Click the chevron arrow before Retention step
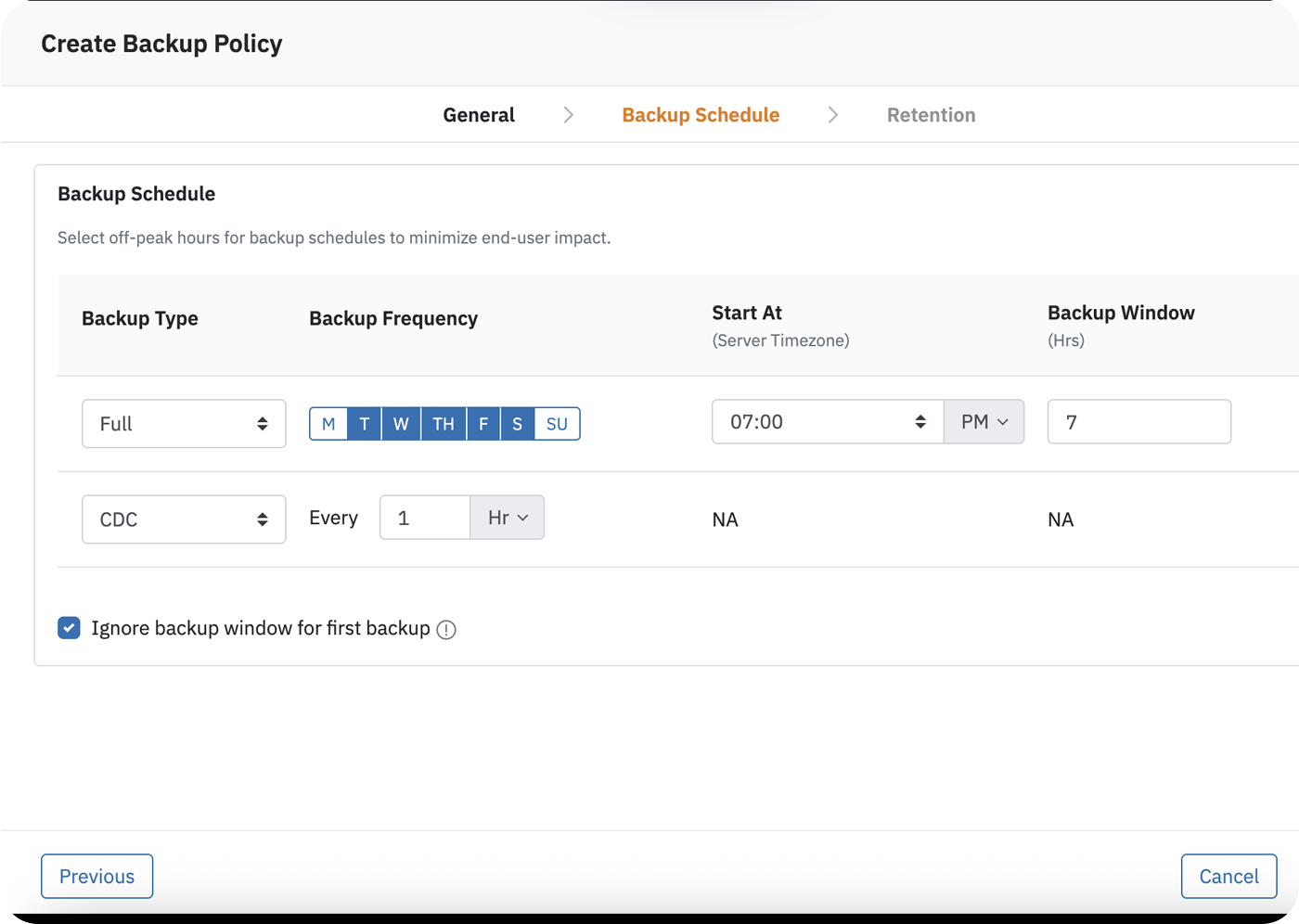This screenshot has width=1299, height=924. [x=832, y=115]
